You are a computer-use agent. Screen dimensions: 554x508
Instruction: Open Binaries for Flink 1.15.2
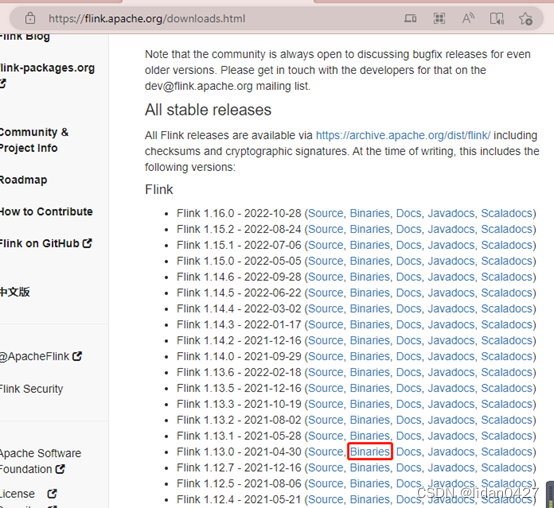(370, 229)
